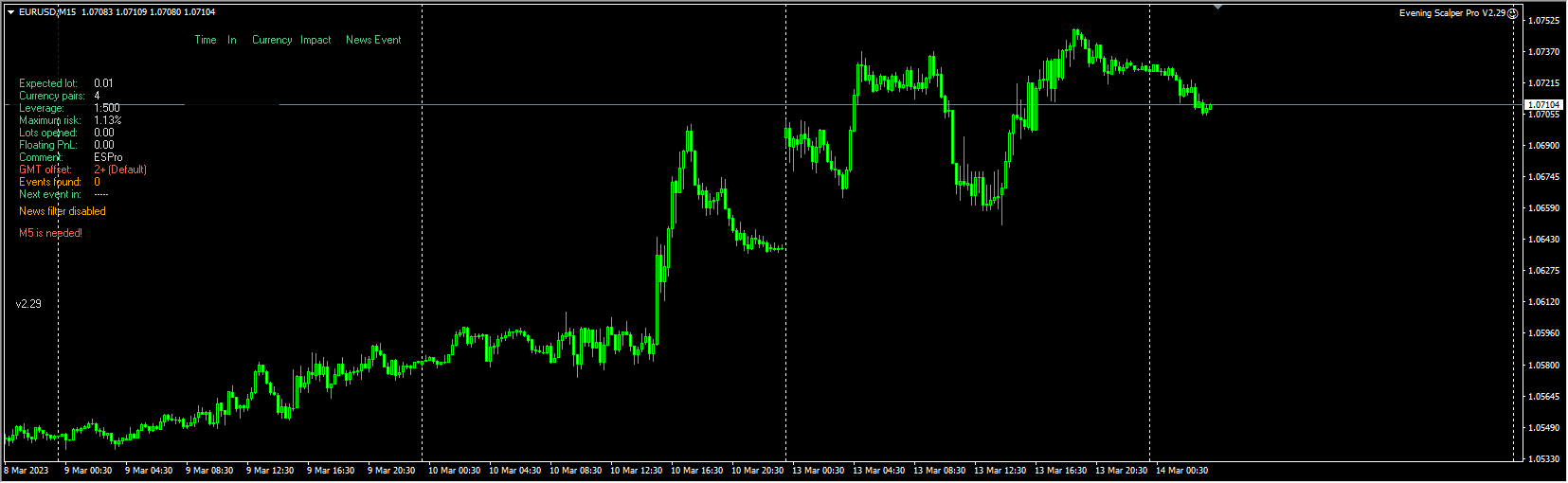This screenshot has height=483, width=1568.
Task: Click the Currency column header
Action: pyautogui.click(x=272, y=40)
